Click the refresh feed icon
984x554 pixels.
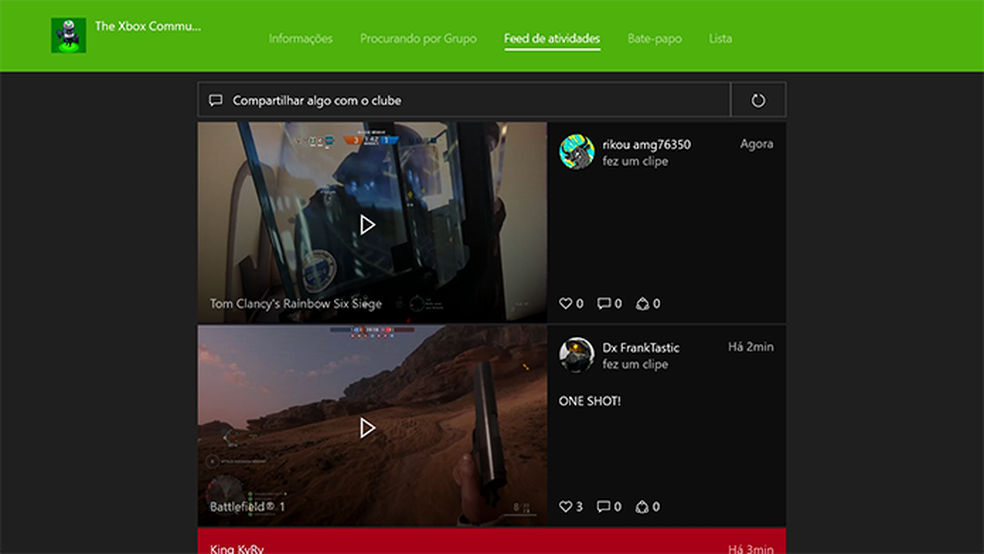[758, 100]
